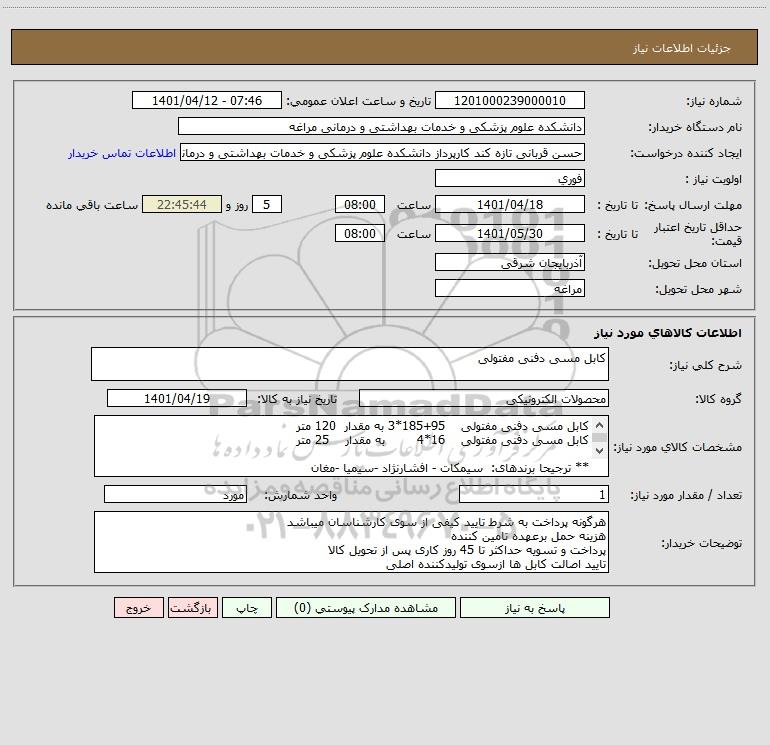Click general description field 'کابل مسی دفنی مفتولی'
Viewport: 770px width, 745px height.
coord(350,364)
